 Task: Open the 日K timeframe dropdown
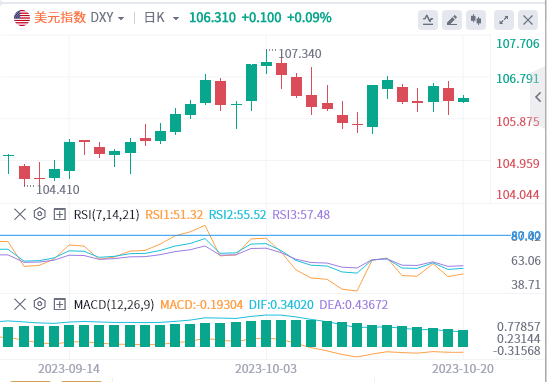[162, 17]
